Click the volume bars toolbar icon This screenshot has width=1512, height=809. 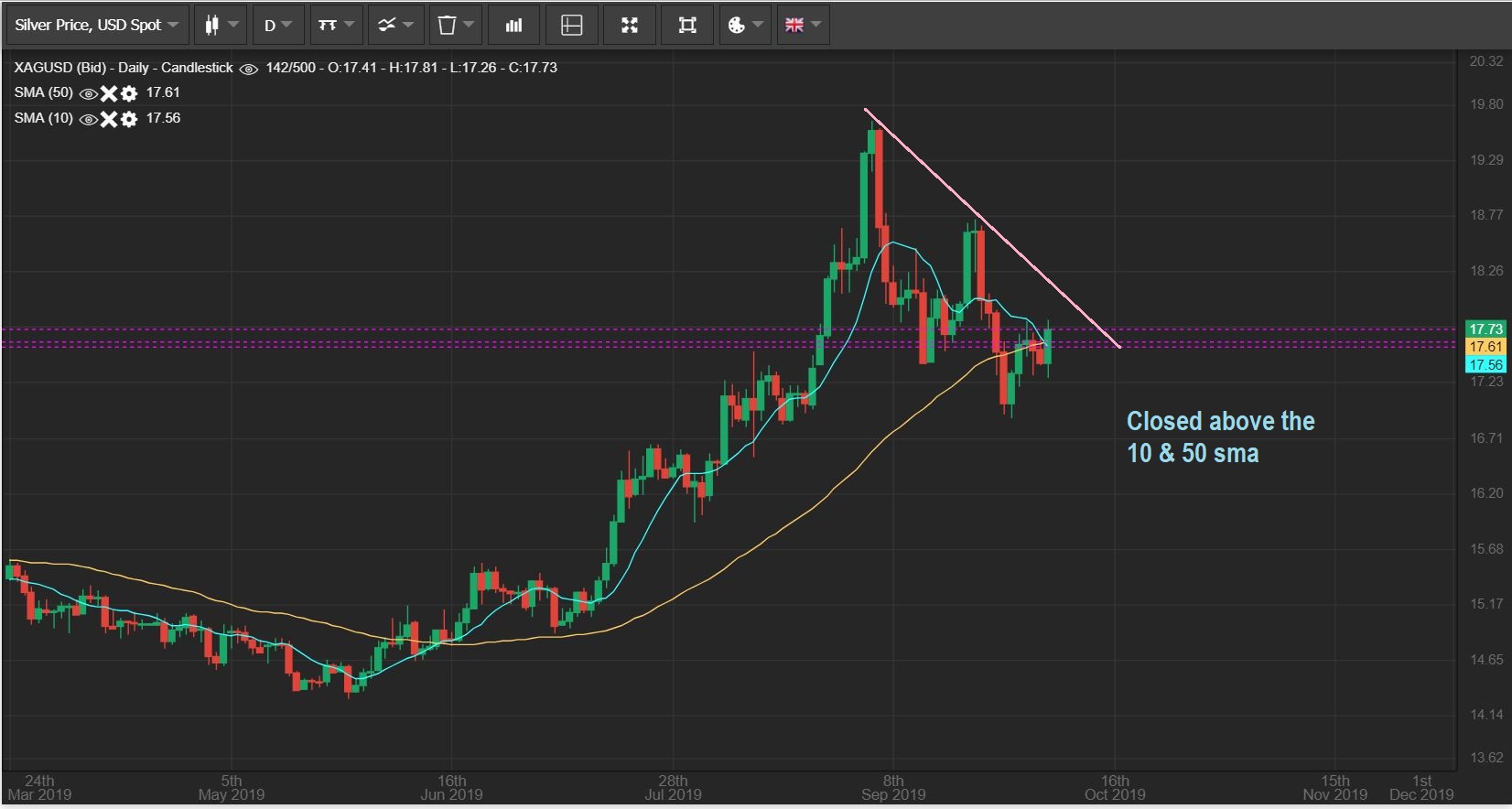click(x=513, y=25)
